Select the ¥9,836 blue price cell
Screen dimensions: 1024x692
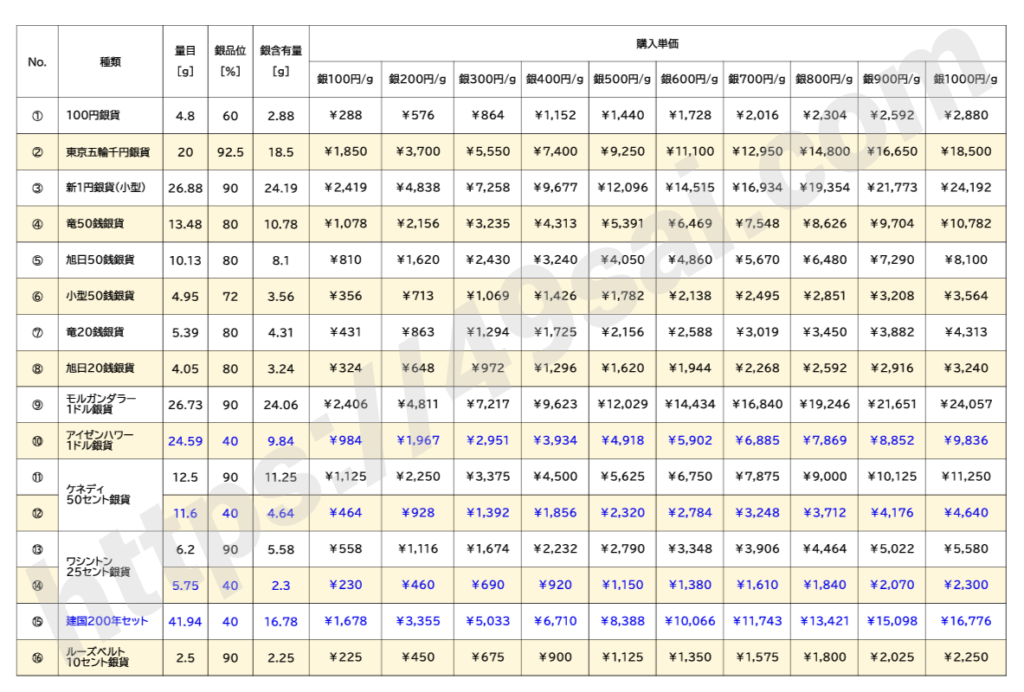pos(965,440)
